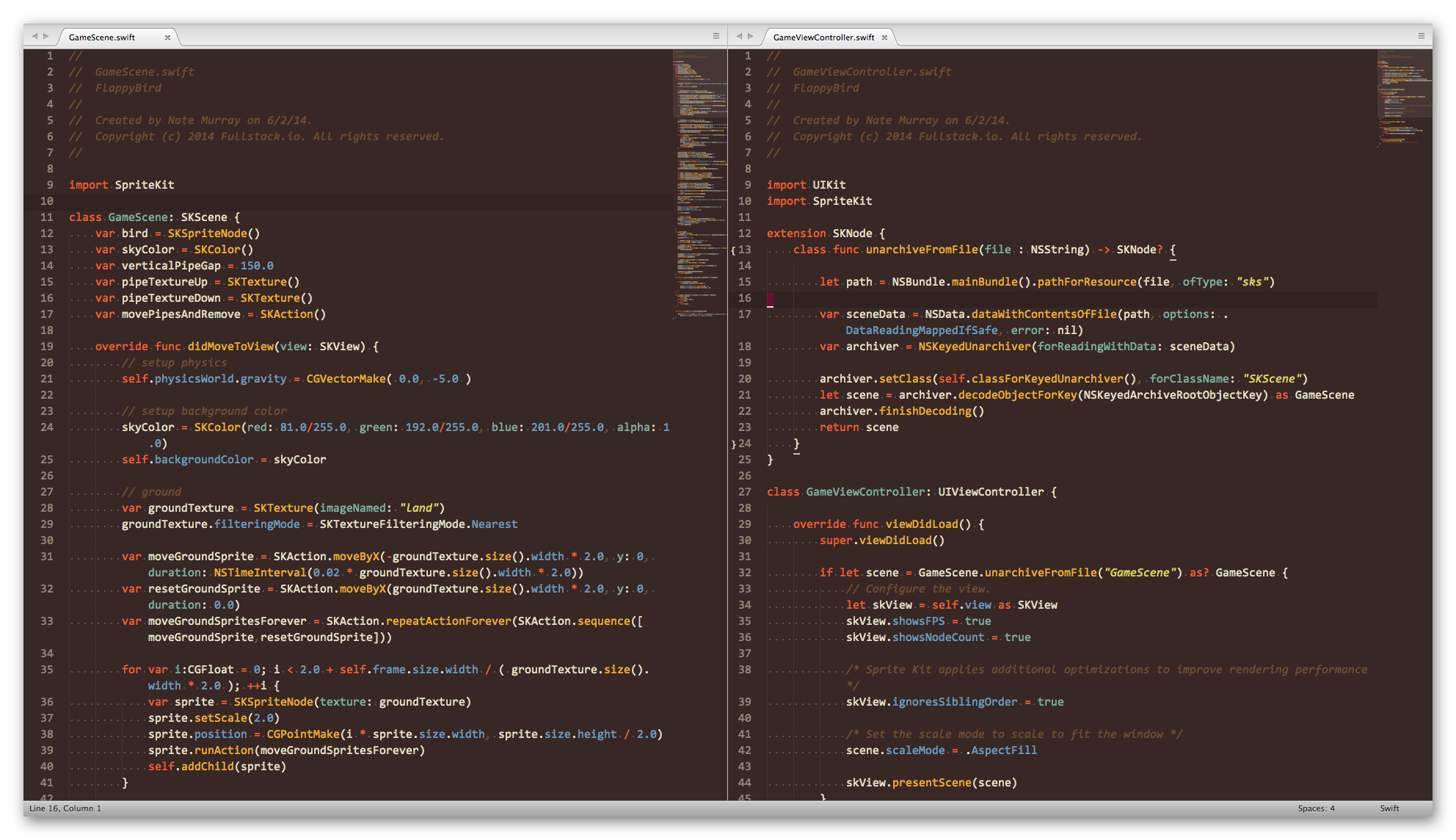Viewport: 1456px width, 840px height.
Task: Go to previous tab in left pane
Action: pyautogui.click(x=34, y=36)
